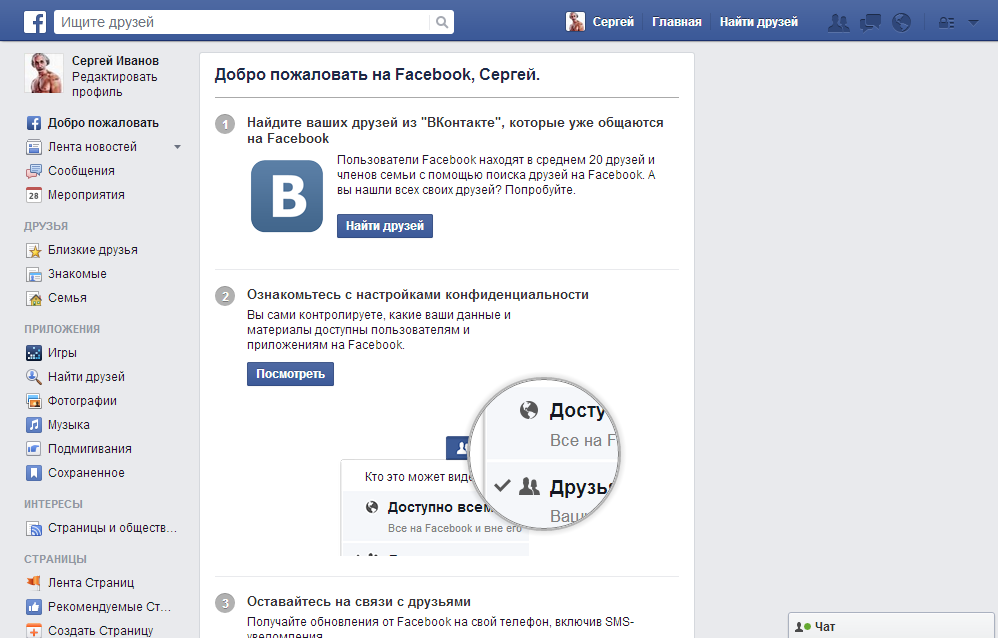The width and height of the screenshot is (998, 638).
Task: Focus the Ищите друзей search field
Action: point(242,22)
